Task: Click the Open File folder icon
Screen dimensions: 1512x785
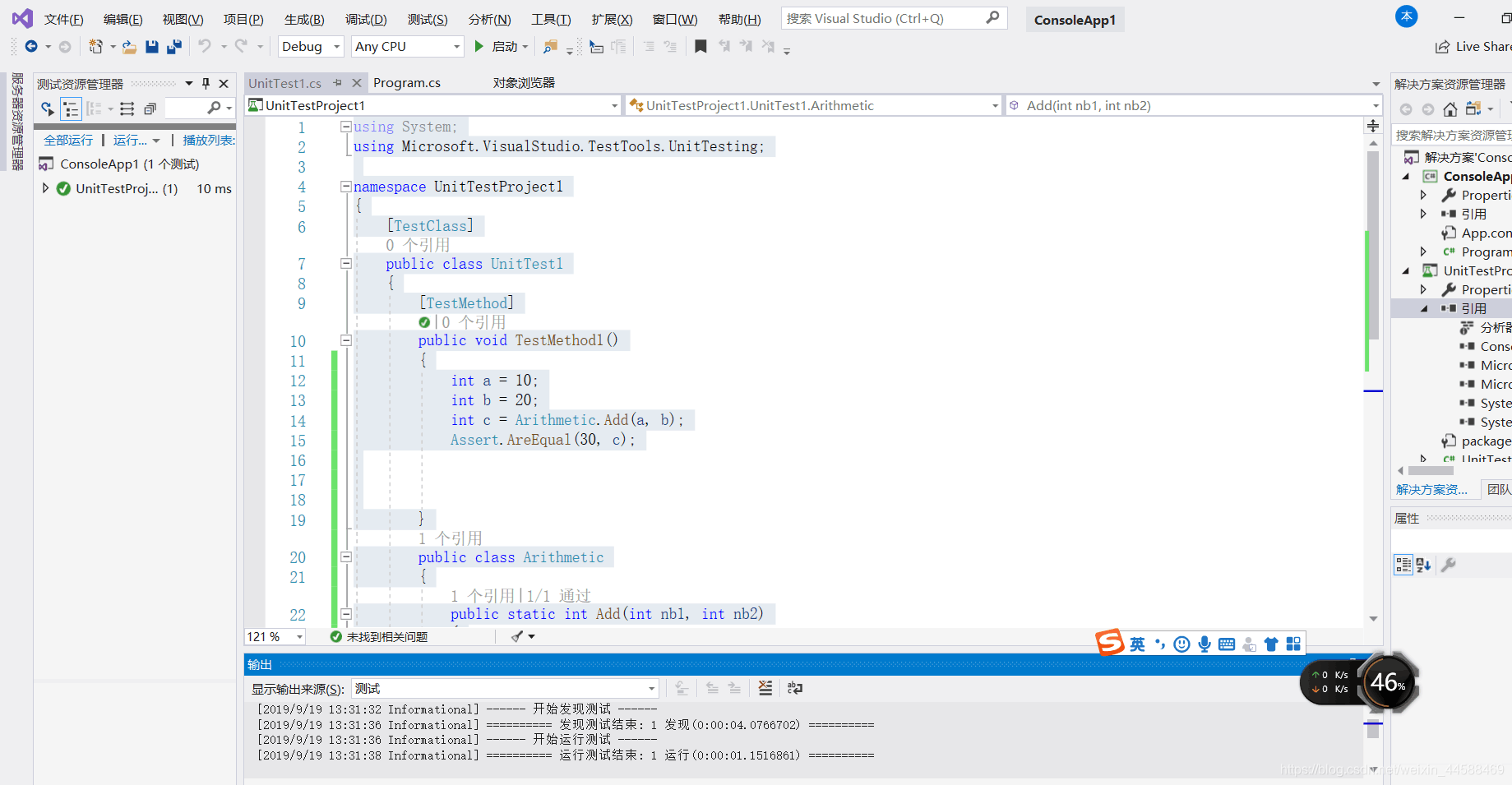Action: [x=129, y=47]
